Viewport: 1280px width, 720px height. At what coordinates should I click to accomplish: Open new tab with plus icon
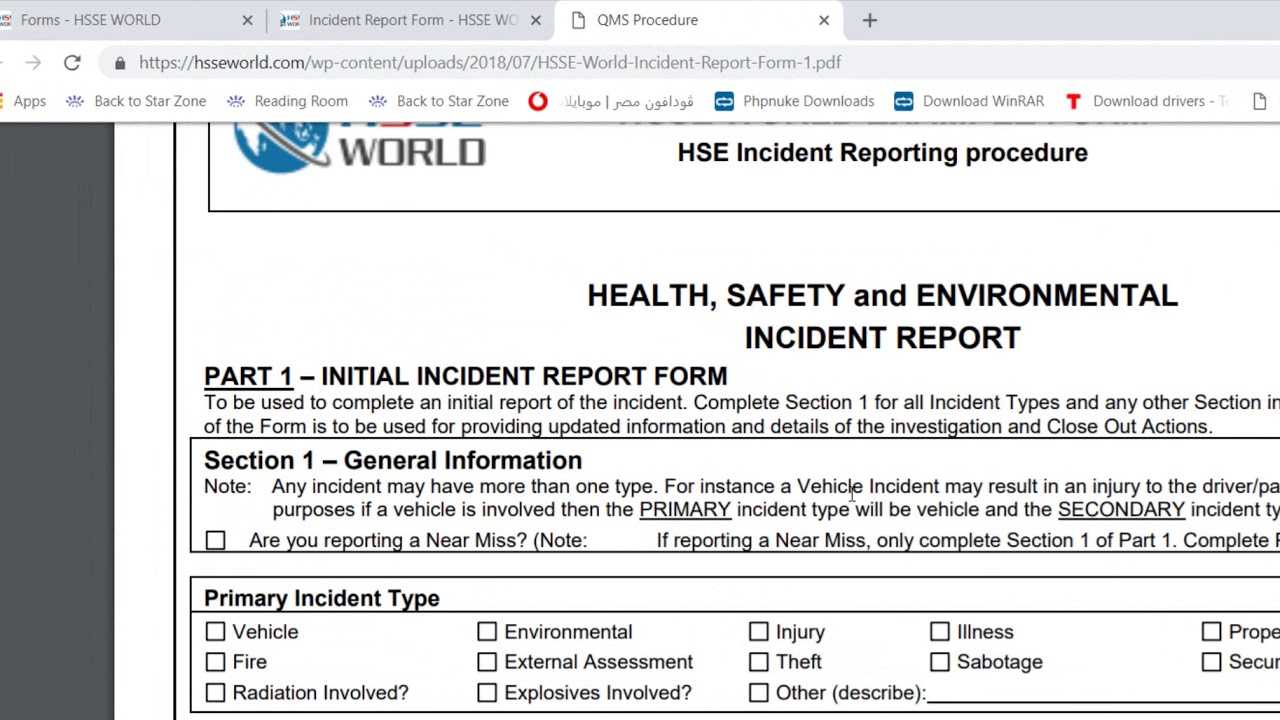(x=869, y=20)
